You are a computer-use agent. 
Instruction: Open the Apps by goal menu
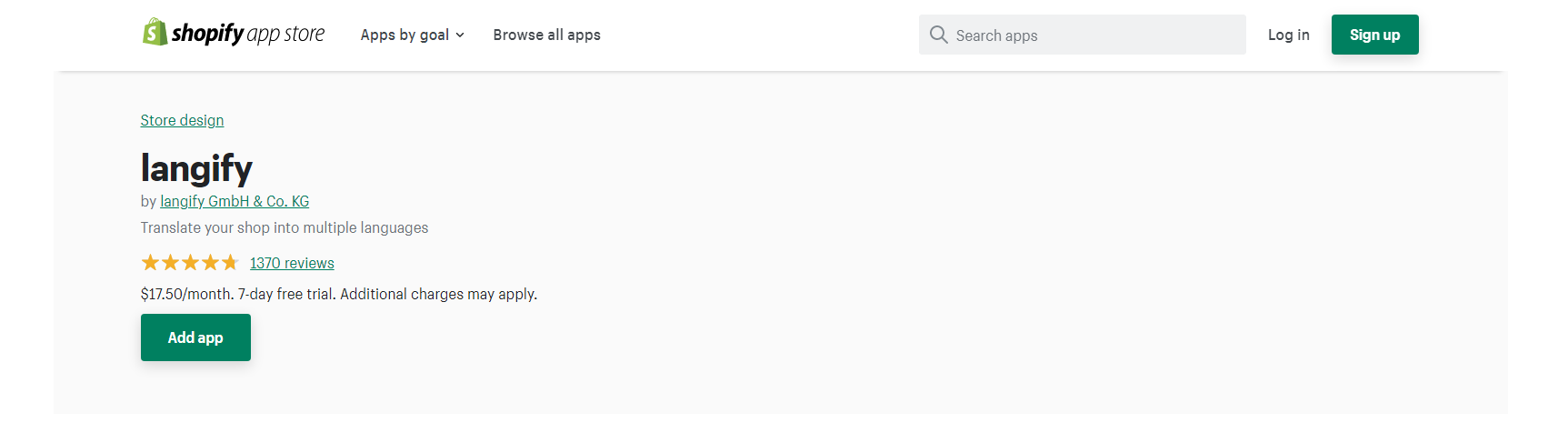(x=404, y=35)
